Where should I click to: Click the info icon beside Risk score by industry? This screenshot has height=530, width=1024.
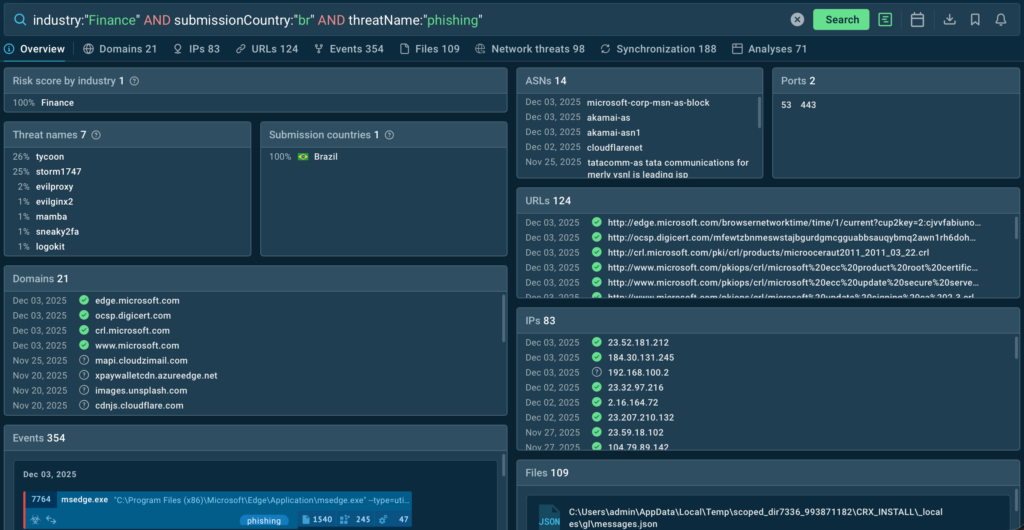pos(134,81)
